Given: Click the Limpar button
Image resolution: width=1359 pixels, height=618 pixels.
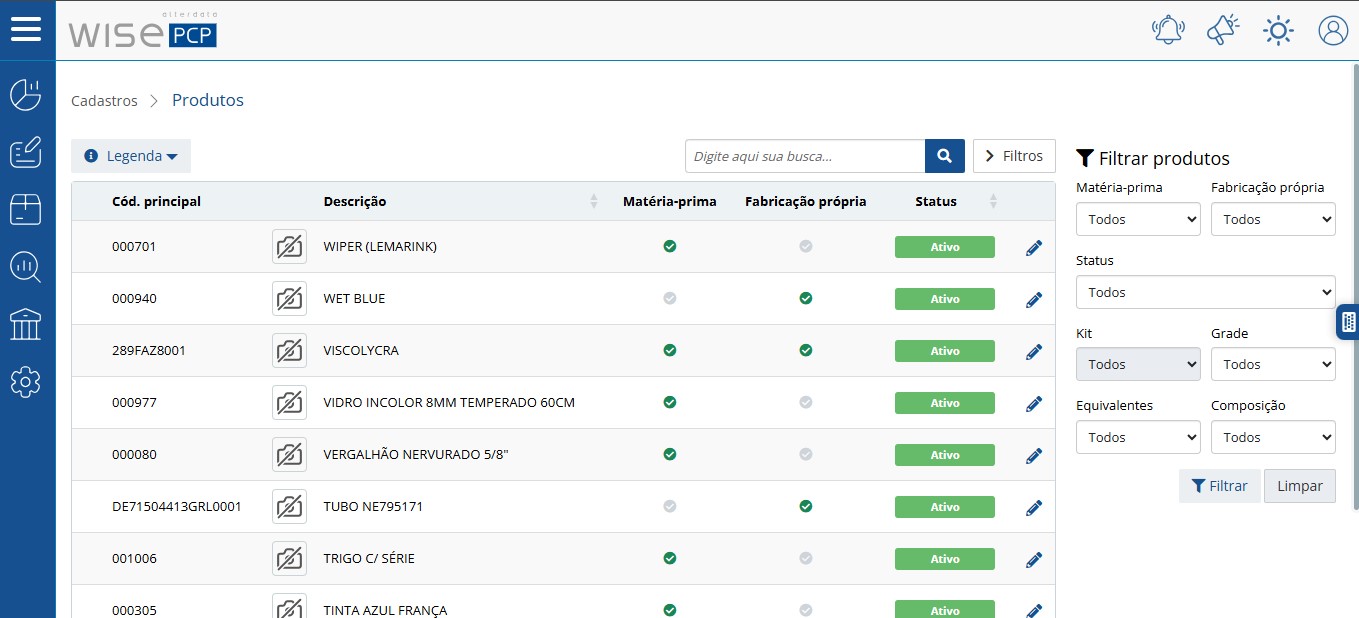Looking at the screenshot, I should pyautogui.click(x=1300, y=486).
